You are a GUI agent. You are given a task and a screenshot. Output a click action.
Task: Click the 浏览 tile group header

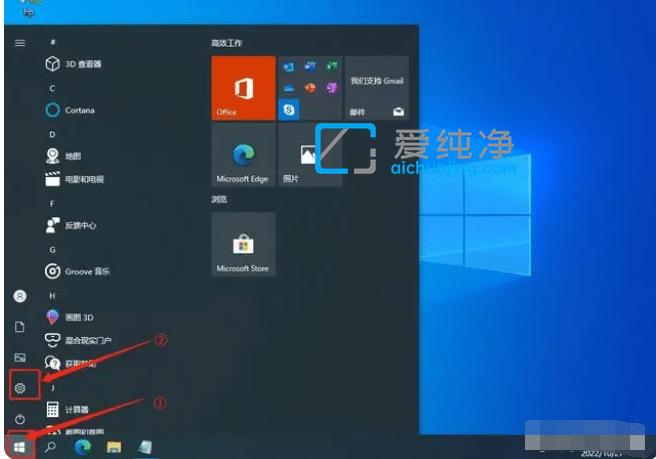(x=219, y=199)
